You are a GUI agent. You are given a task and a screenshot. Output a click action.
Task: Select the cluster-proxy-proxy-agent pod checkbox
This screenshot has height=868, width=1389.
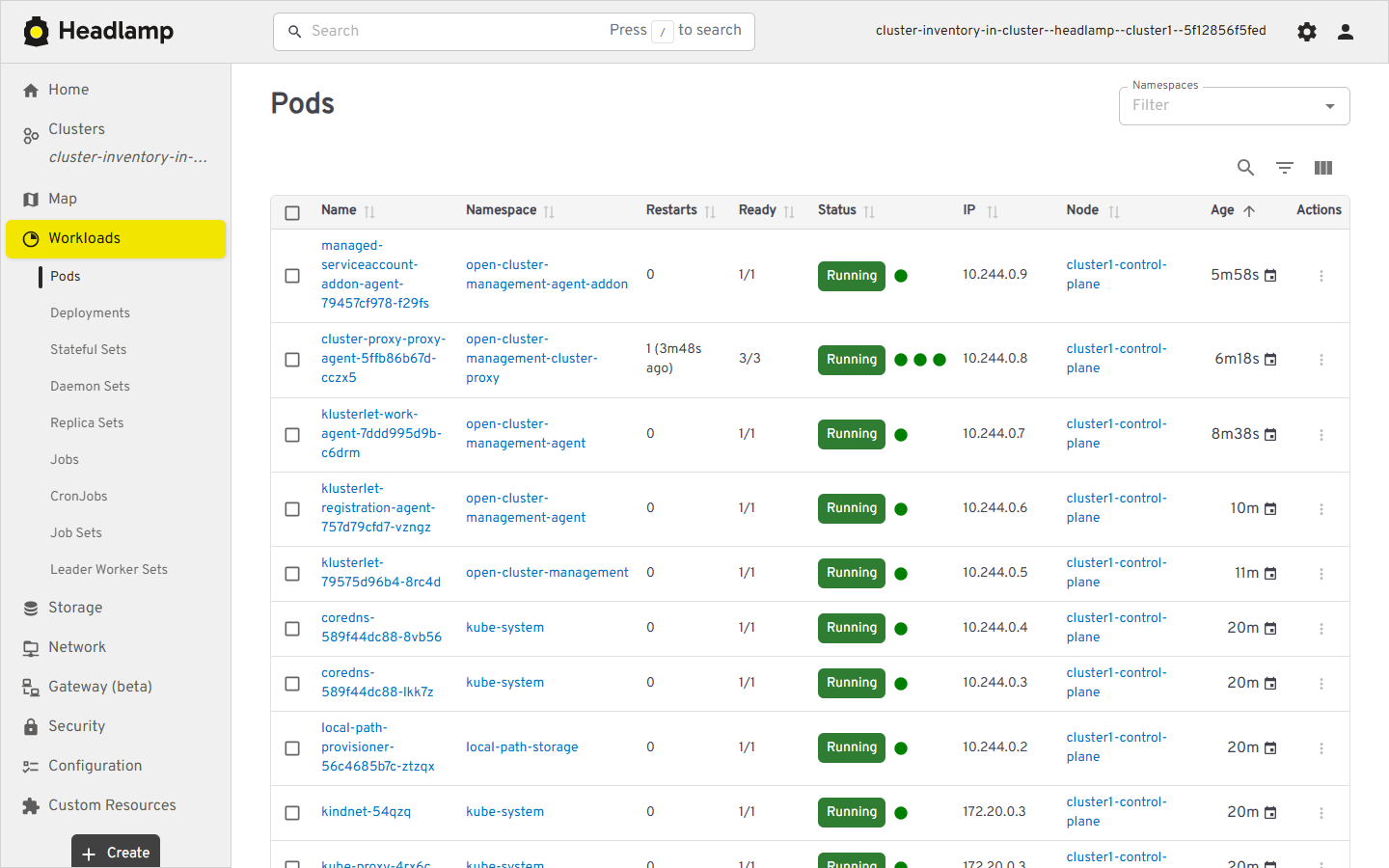pos(292,360)
